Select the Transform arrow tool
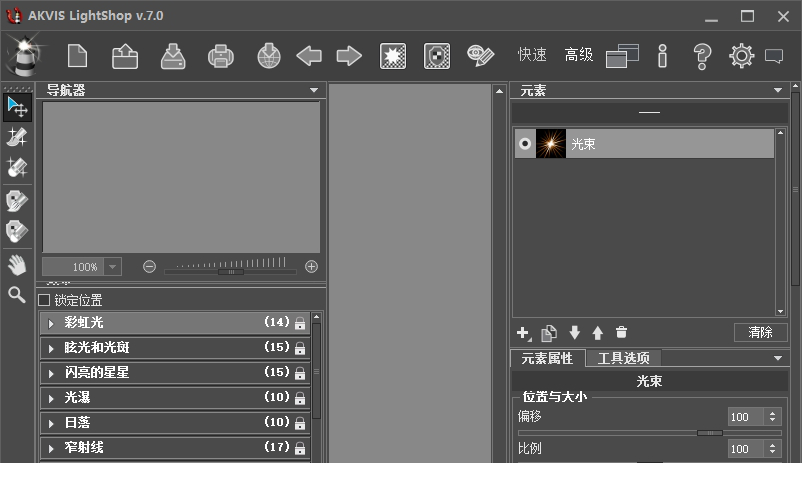This screenshot has height=481, width=802. point(17,107)
